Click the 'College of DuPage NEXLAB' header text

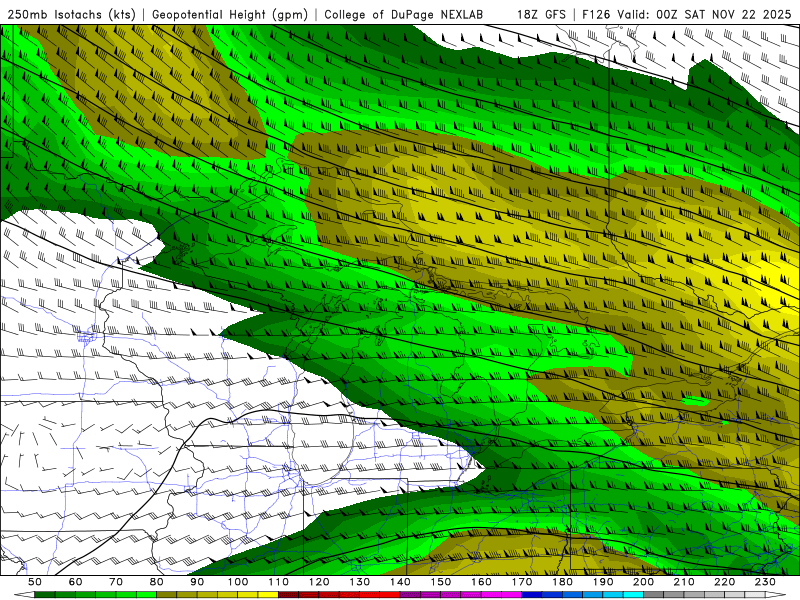click(404, 15)
